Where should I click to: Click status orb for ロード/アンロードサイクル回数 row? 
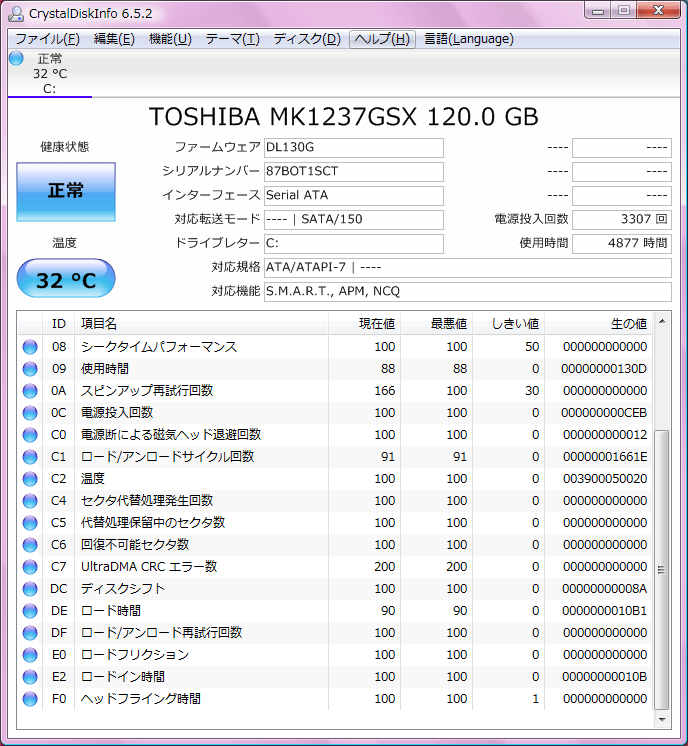click(x=30, y=457)
